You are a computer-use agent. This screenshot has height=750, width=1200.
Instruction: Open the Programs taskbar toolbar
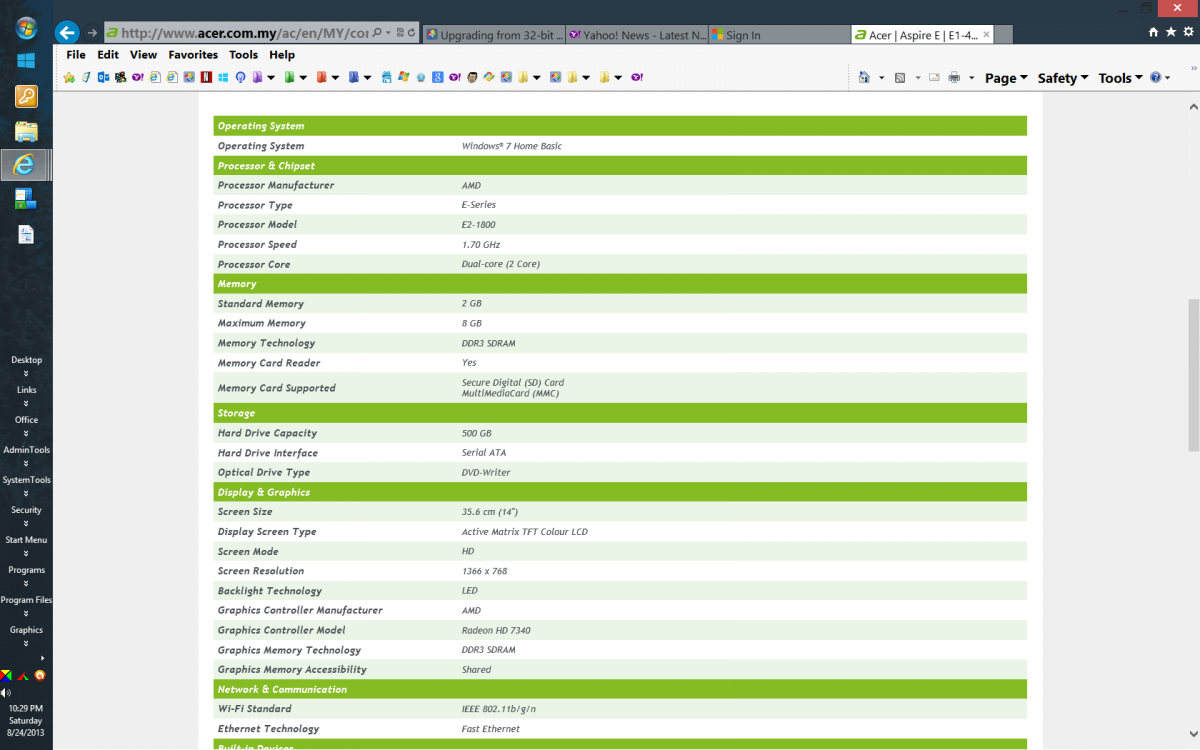26,570
